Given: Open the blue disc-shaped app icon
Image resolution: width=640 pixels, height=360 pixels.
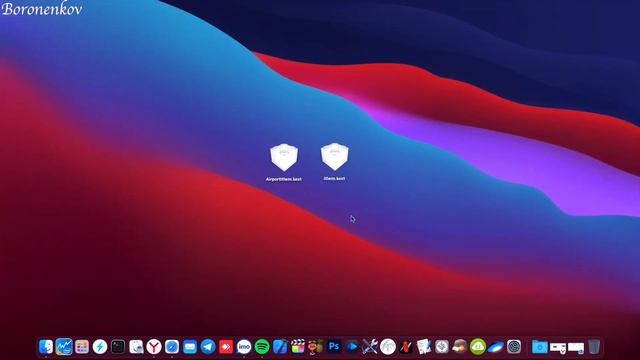Looking at the screenshot, I should point(496,347).
